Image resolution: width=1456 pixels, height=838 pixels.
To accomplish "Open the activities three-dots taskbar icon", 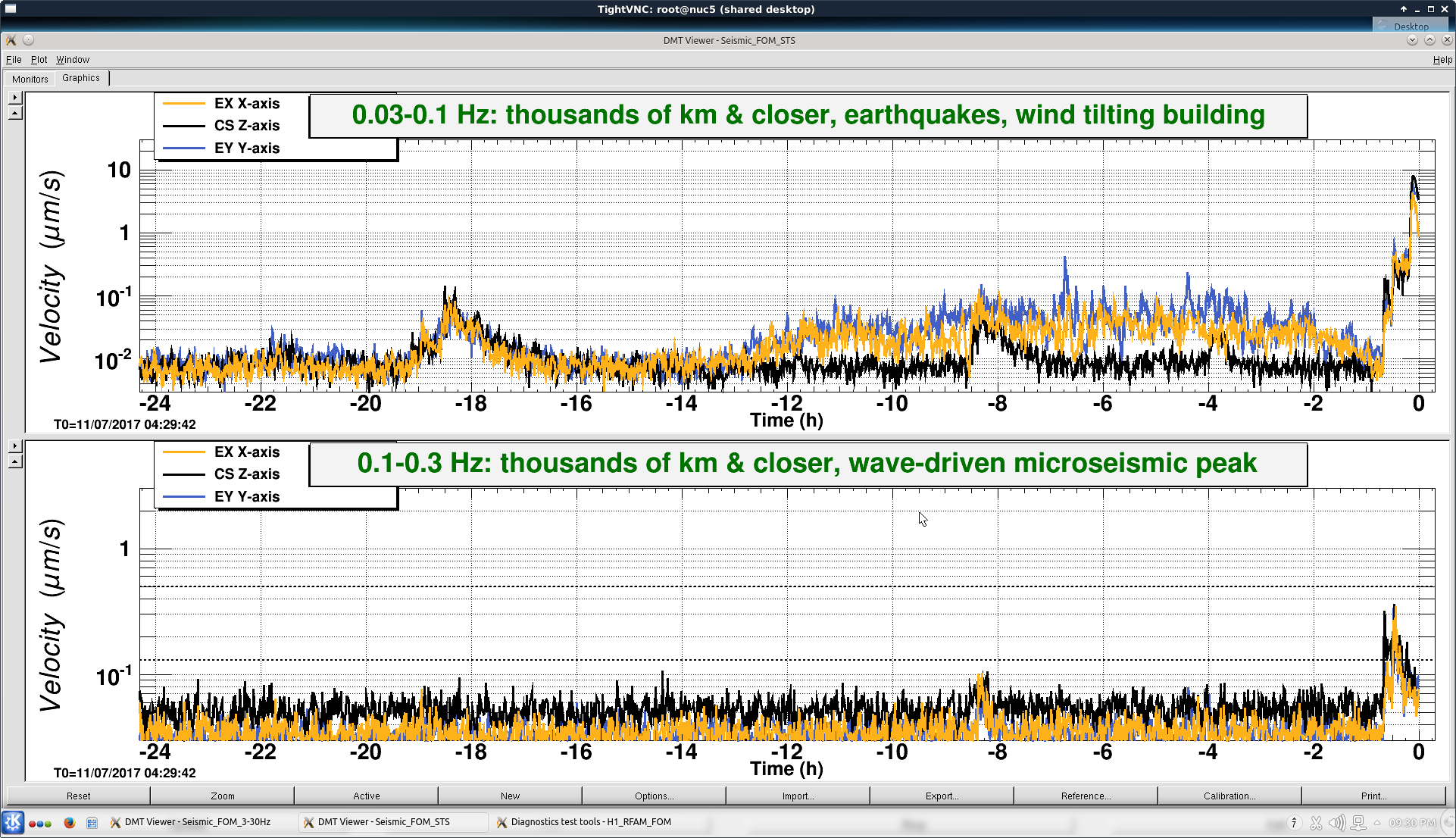I will tap(40, 823).
